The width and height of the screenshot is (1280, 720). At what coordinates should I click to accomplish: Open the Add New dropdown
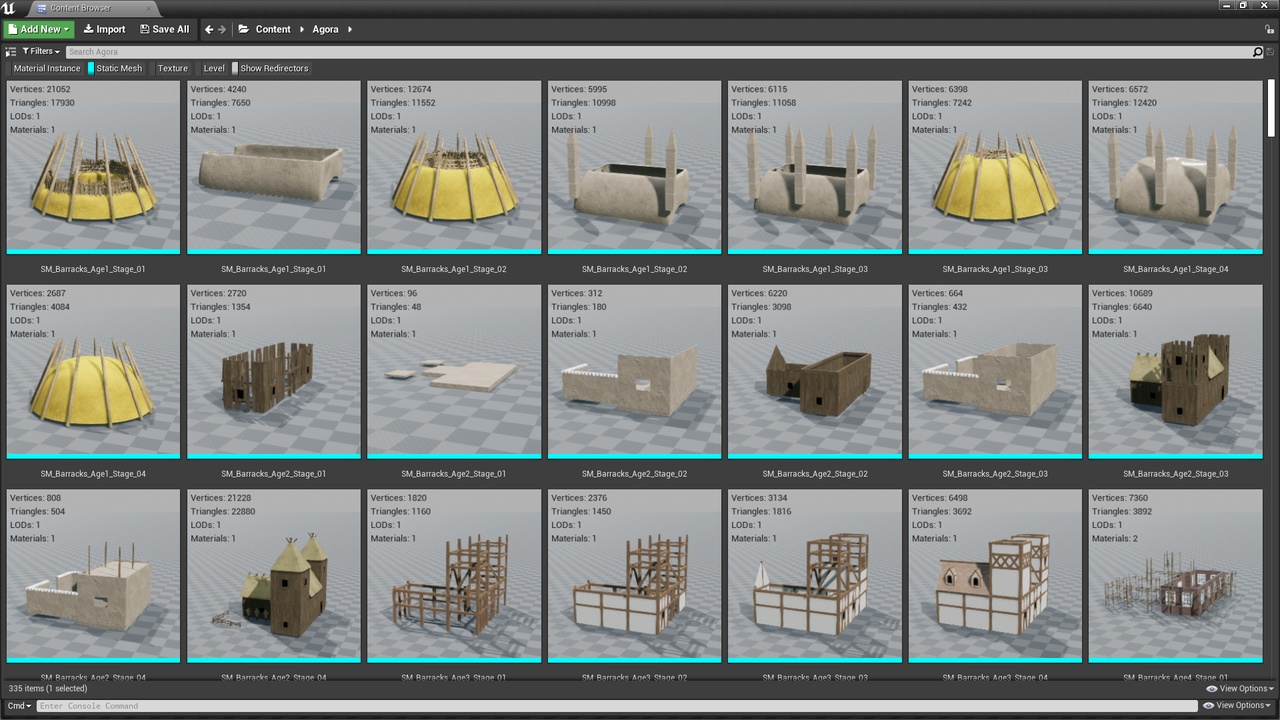click(x=39, y=30)
